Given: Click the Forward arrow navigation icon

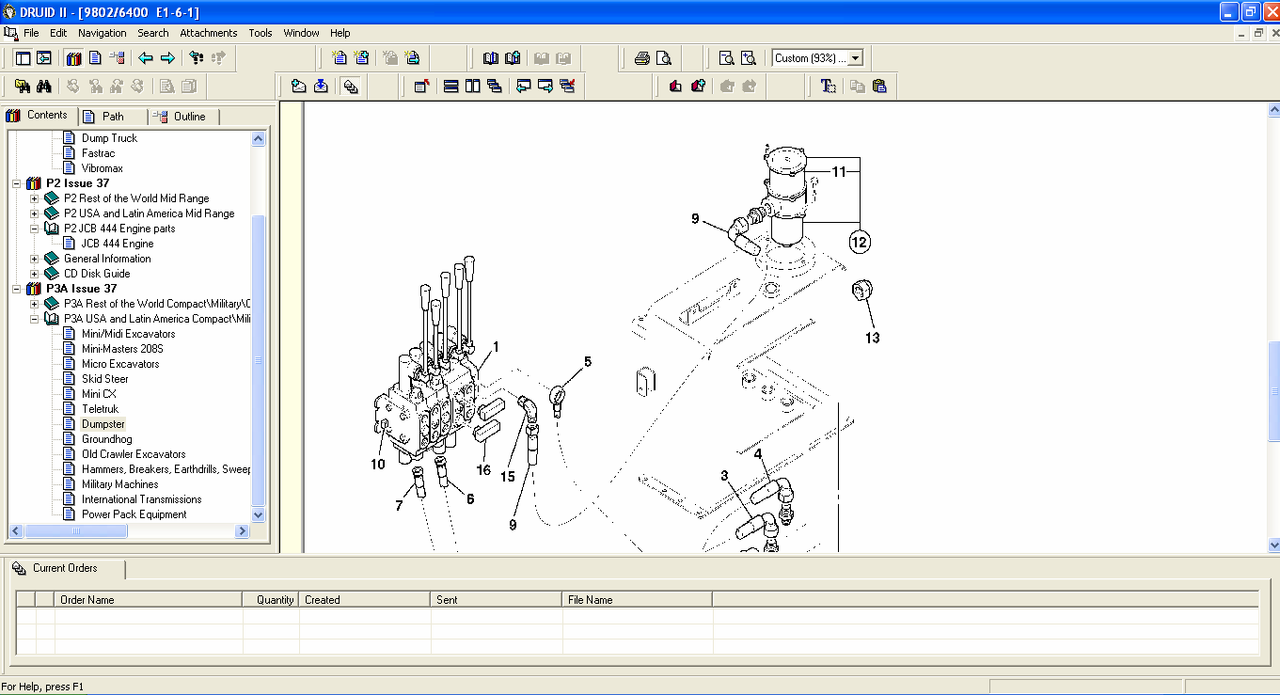Looking at the screenshot, I should point(168,58).
